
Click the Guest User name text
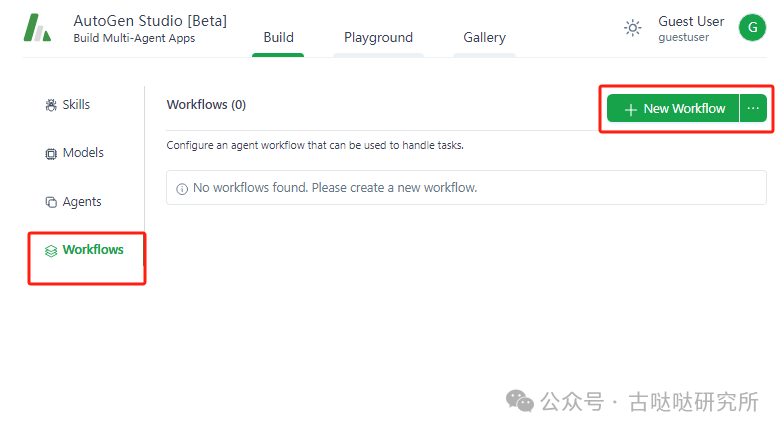[691, 21]
